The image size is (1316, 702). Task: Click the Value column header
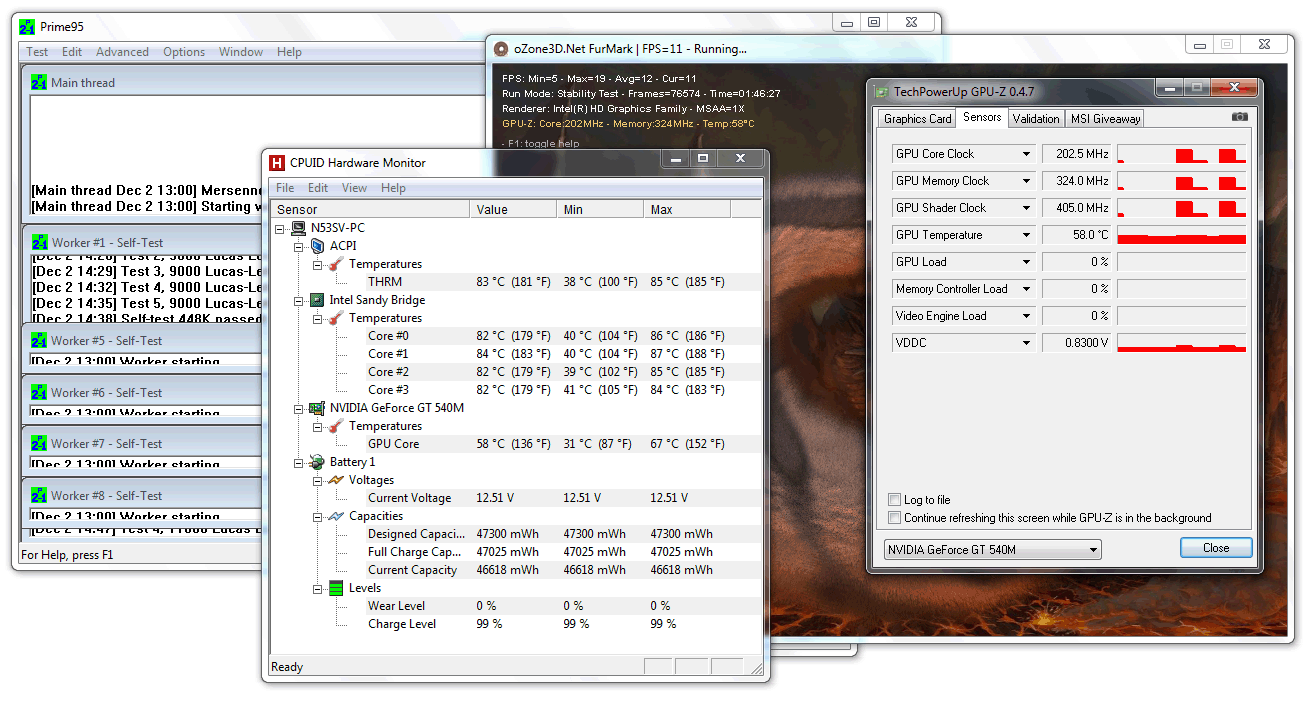coord(513,209)
